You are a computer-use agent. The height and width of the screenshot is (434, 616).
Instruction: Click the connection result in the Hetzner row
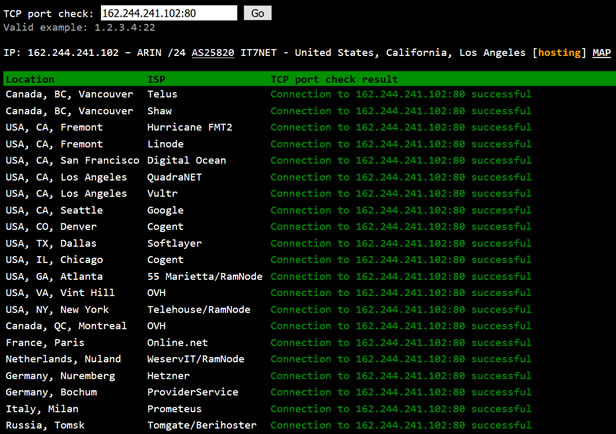click(401, 376)
